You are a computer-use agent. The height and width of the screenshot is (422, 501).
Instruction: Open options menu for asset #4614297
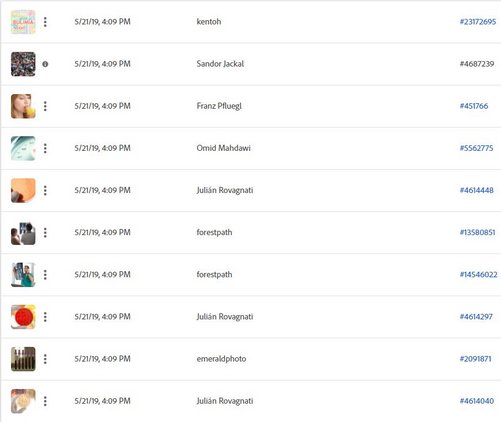(x=45, y=317)
